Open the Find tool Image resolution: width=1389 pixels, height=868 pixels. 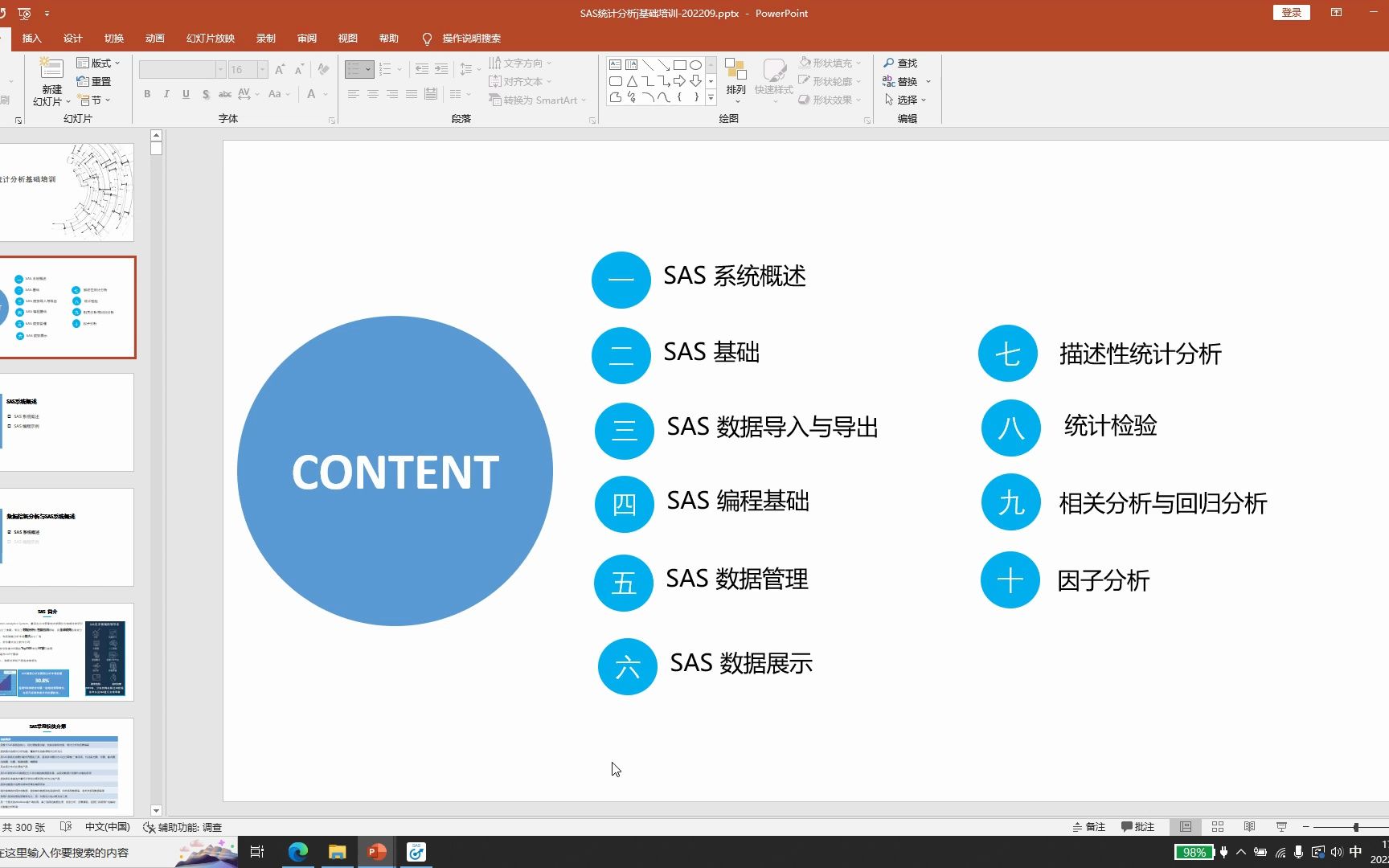(x=902, y=63)
